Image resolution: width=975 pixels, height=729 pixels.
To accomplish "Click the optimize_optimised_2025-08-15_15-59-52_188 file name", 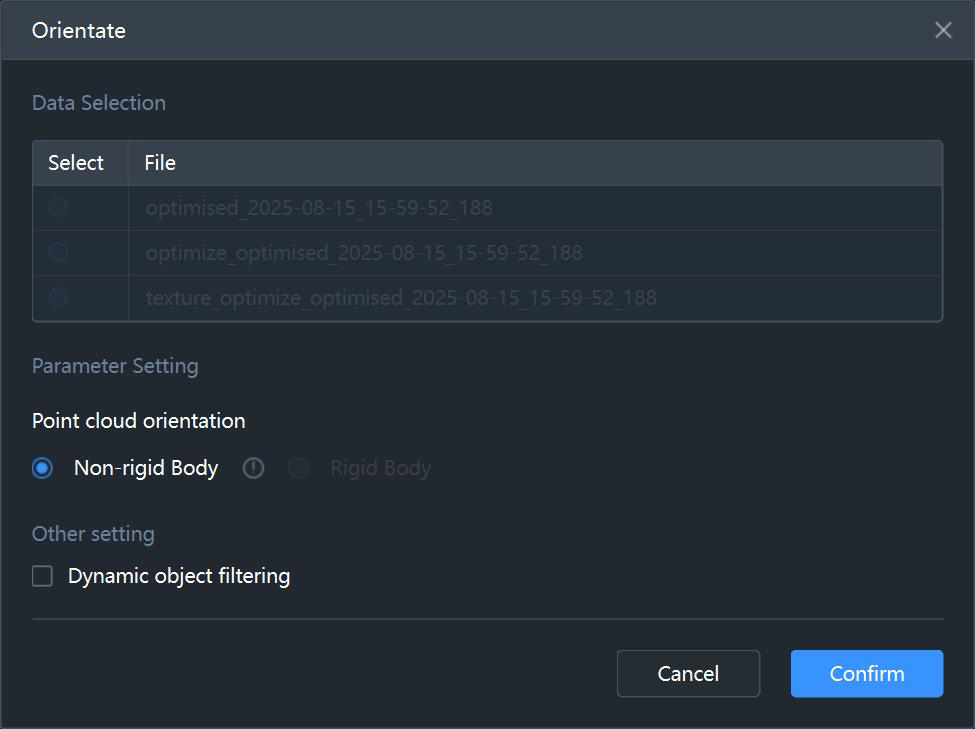I will (x=364, y=253).
